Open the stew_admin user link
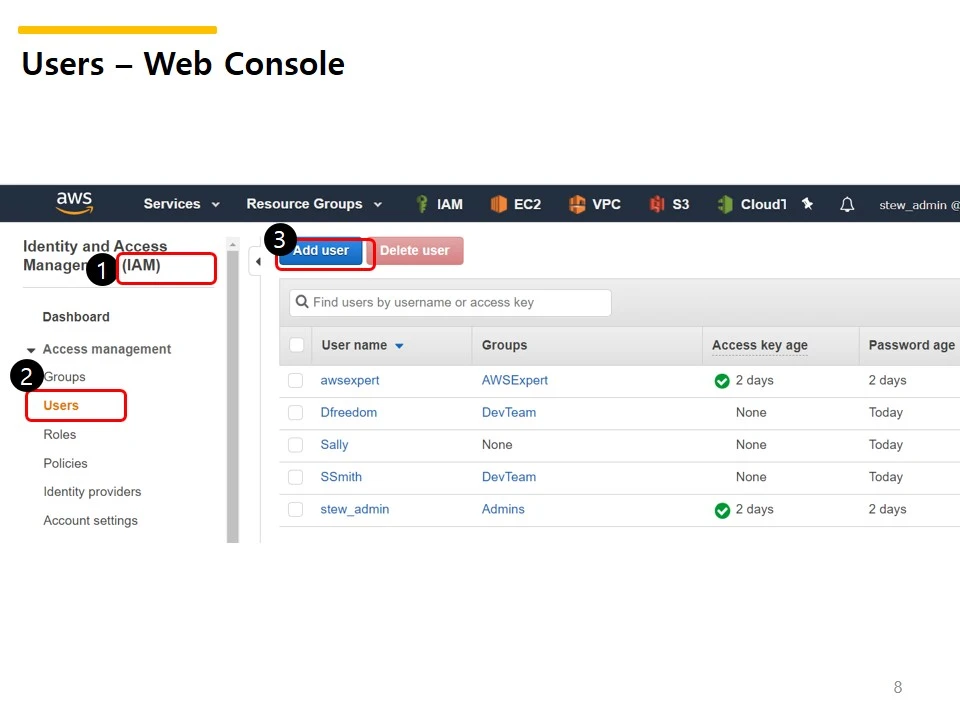 pyautogui.click(x=354, y=509)
